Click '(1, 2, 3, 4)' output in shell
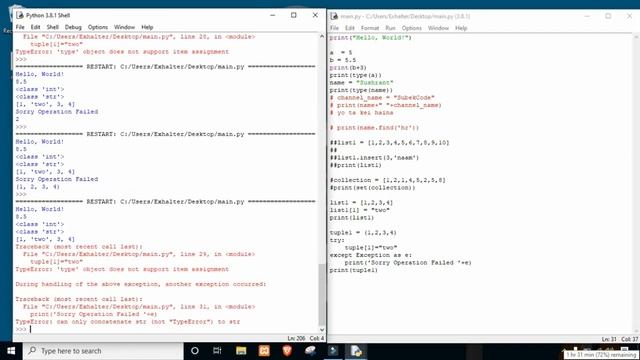 click(x=38, y=187)
